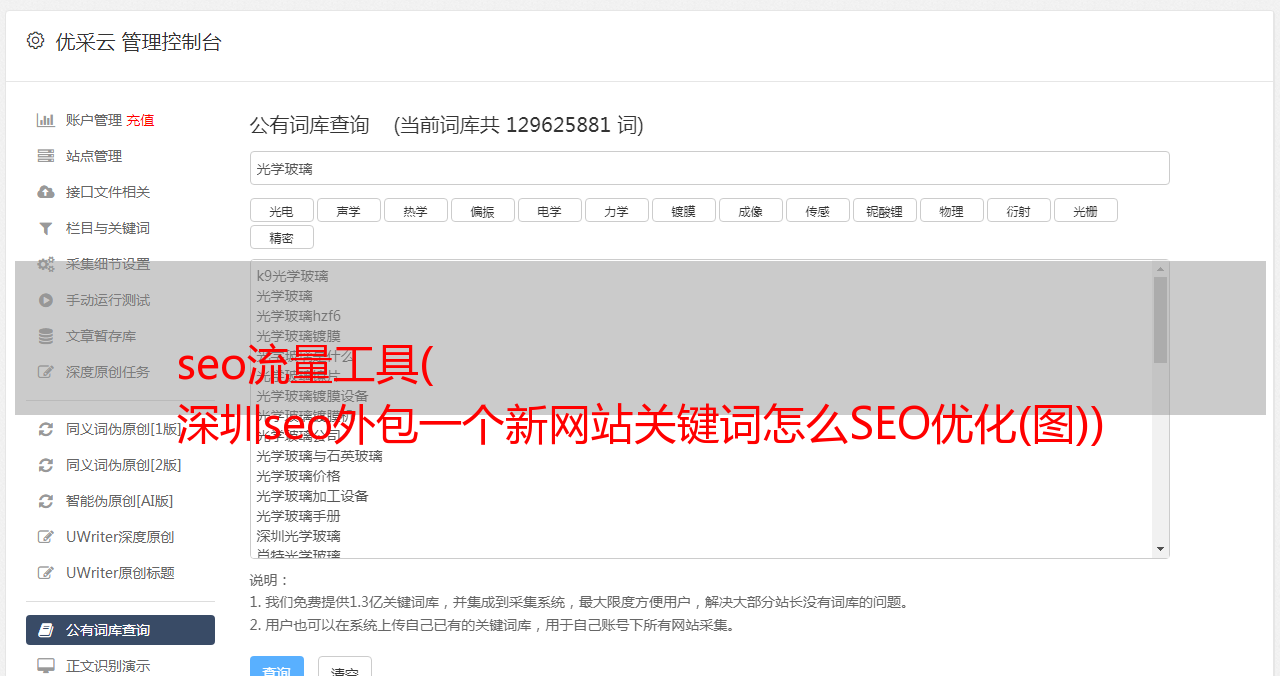Click the book icon for 公有词库查询

[x=46, y=630]
